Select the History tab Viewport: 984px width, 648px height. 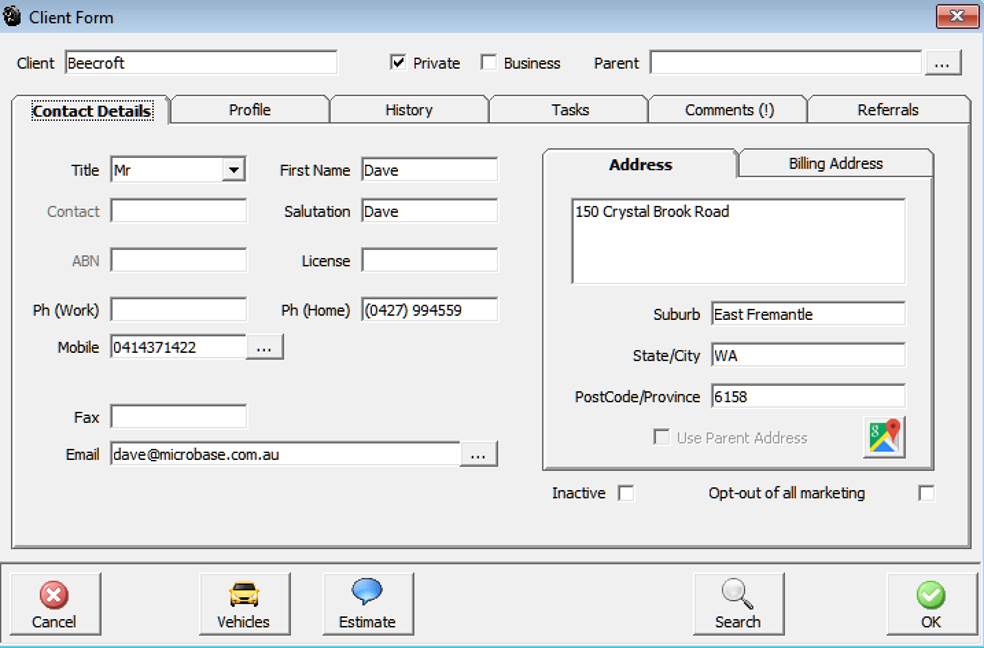409,110
